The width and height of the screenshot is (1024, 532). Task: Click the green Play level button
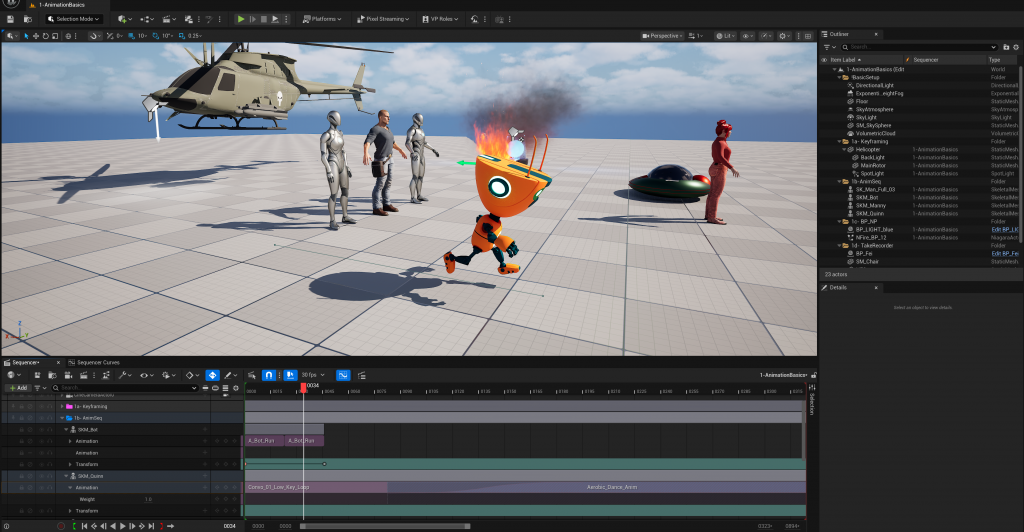point(241,19)
